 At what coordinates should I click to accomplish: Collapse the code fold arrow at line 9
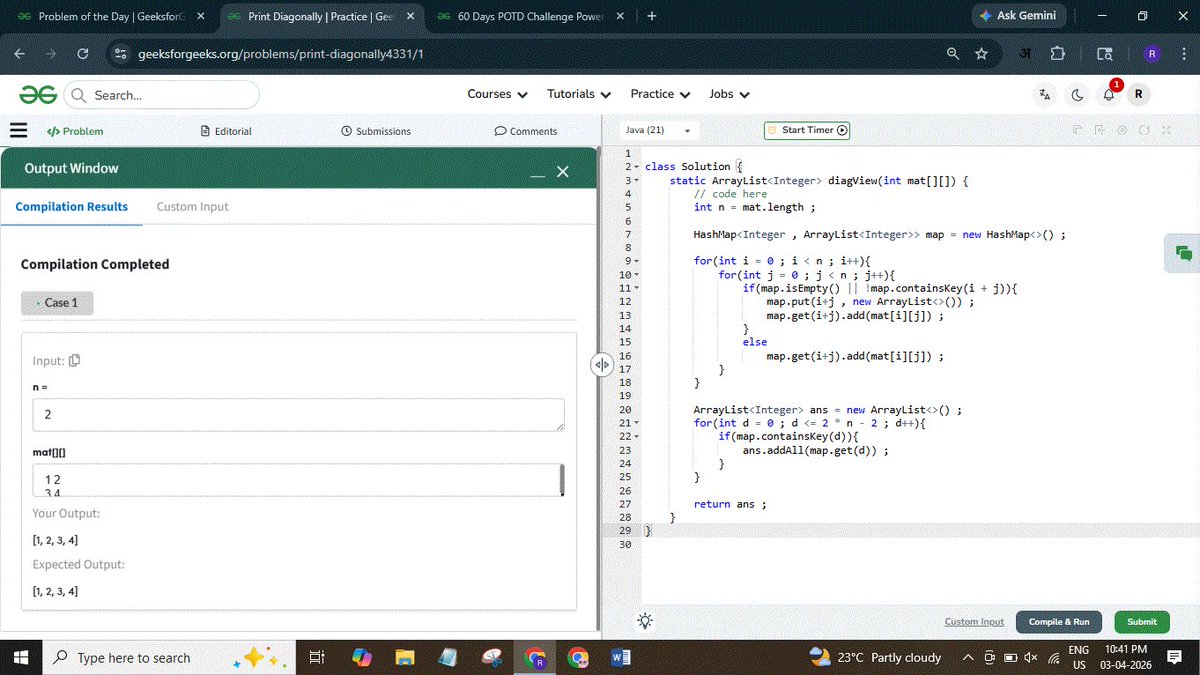click(636, 261)
